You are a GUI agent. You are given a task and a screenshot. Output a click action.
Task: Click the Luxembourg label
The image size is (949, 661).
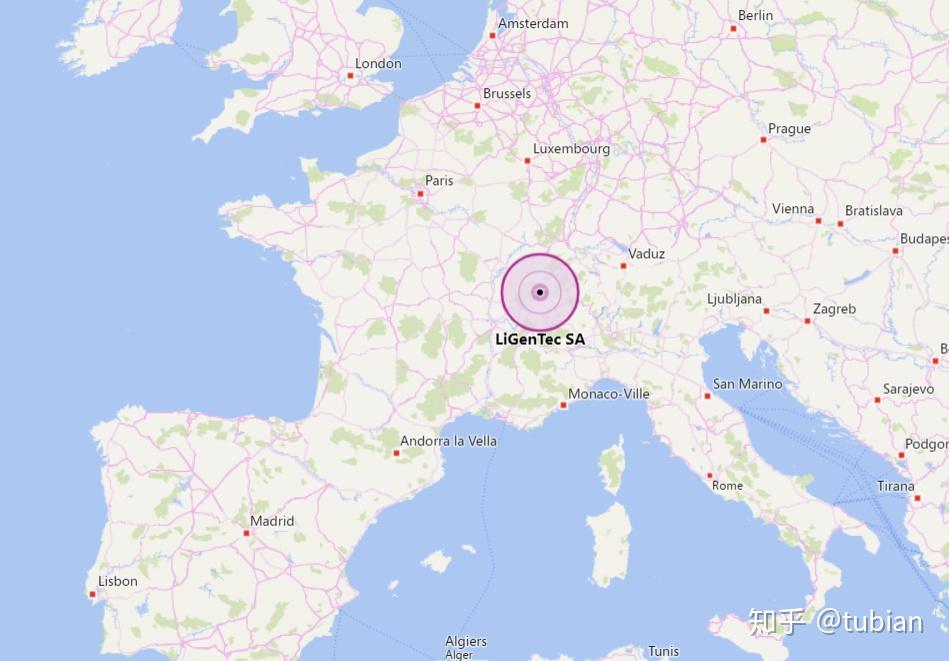[571, 149]
